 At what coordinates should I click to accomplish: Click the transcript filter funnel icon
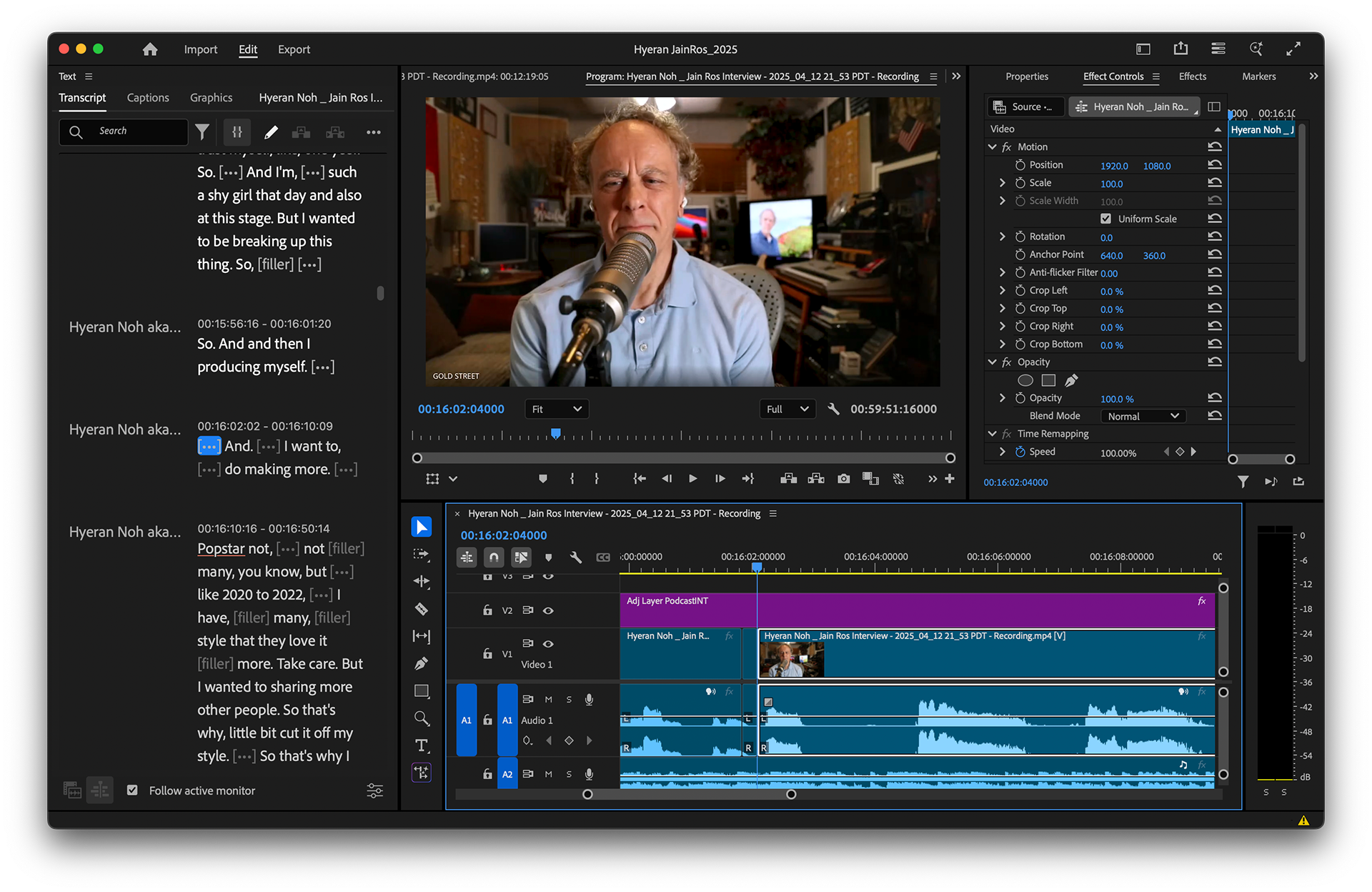click(202, 132)
